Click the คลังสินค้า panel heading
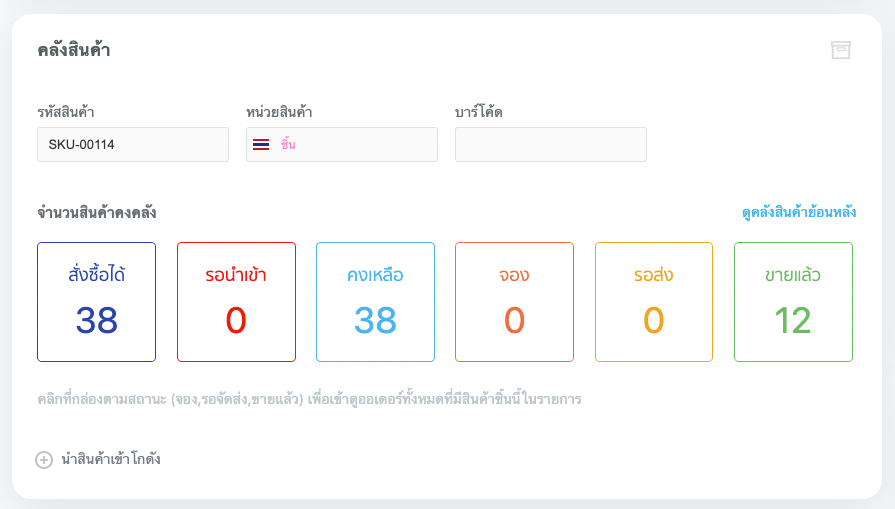Viewport: 895px width, 509px height. coord(74,50)
